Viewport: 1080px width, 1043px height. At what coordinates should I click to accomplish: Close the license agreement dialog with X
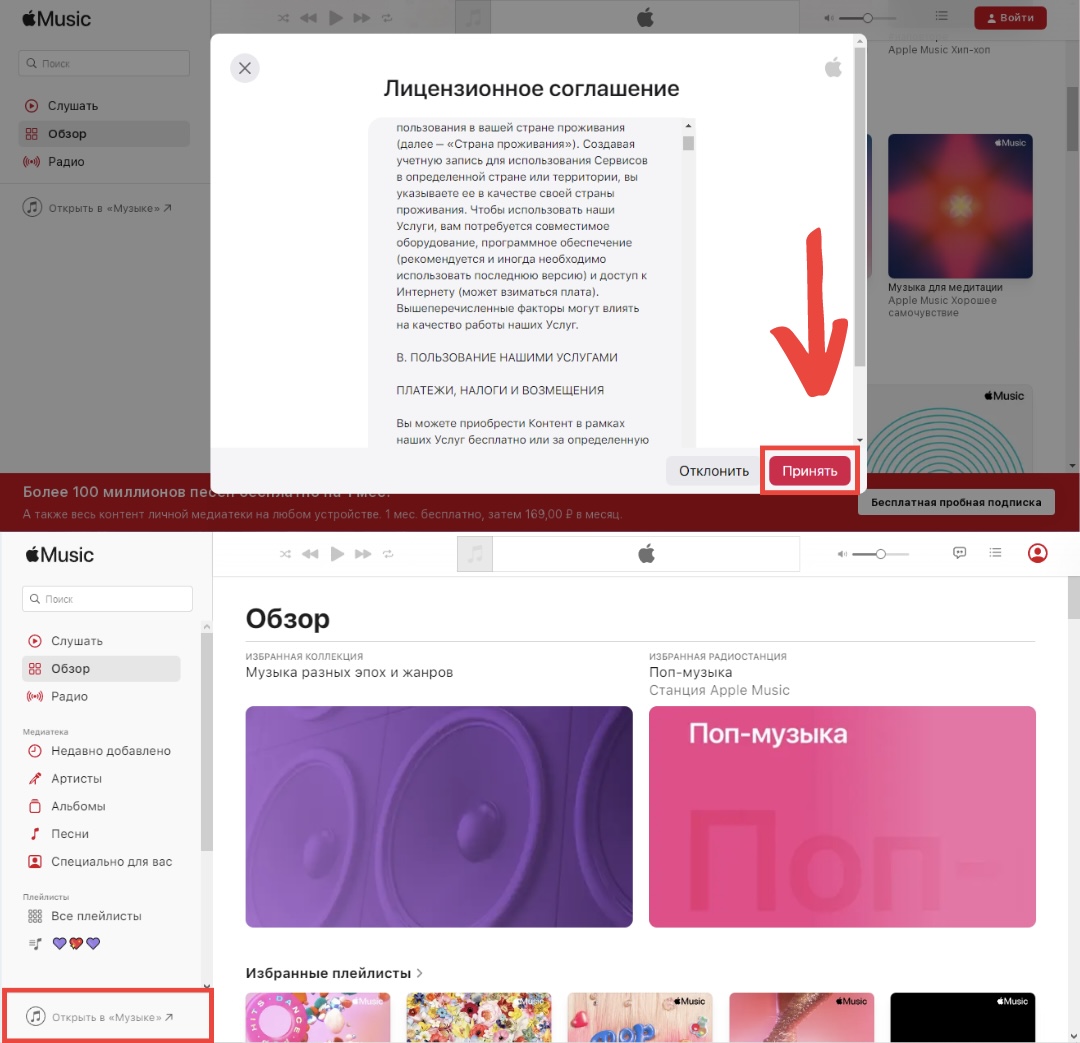coord(245,68)
